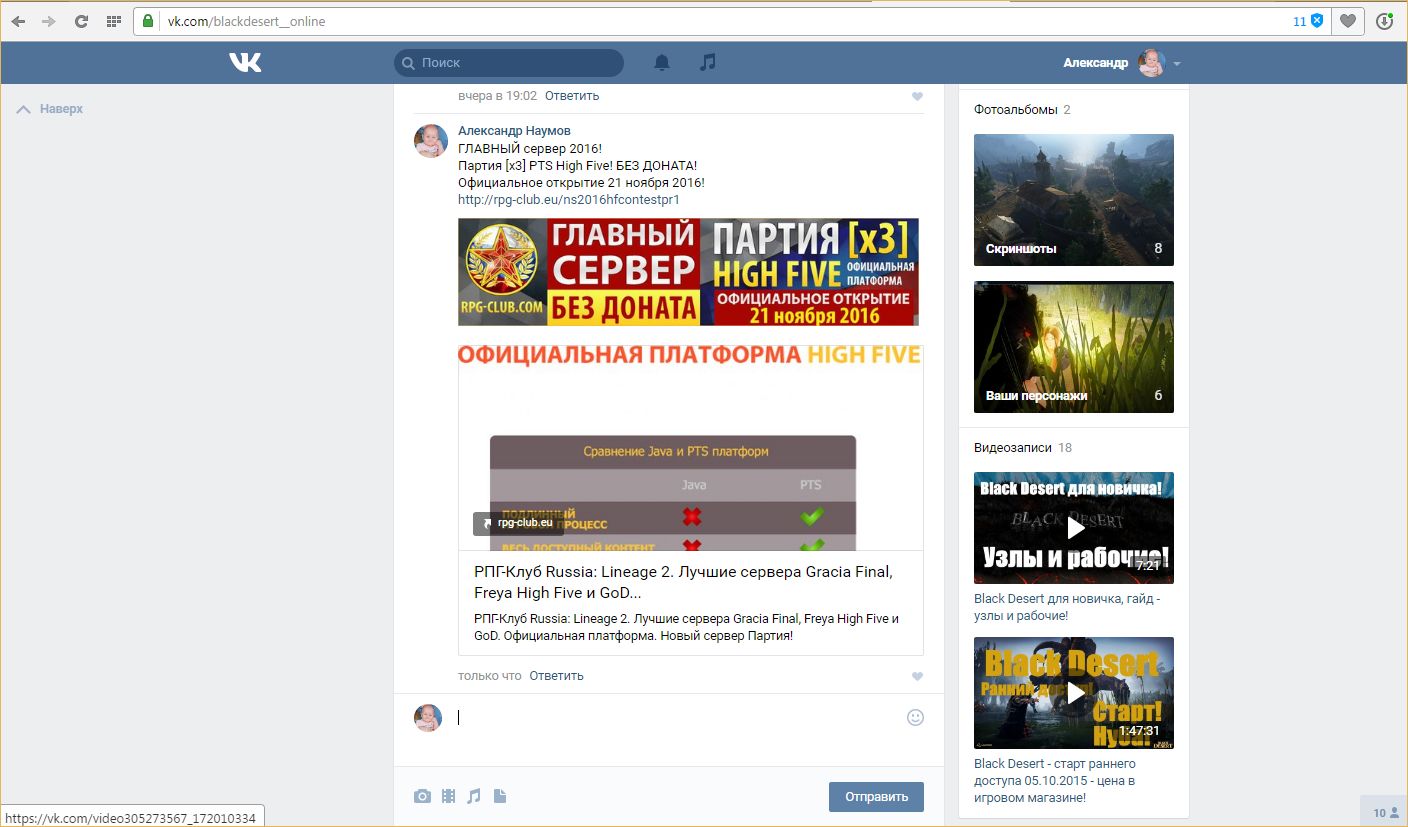Viewport: 1408px width, 827px height.
Task: Like the Александр Наумов comment
Action: click(x=917, y=677)
